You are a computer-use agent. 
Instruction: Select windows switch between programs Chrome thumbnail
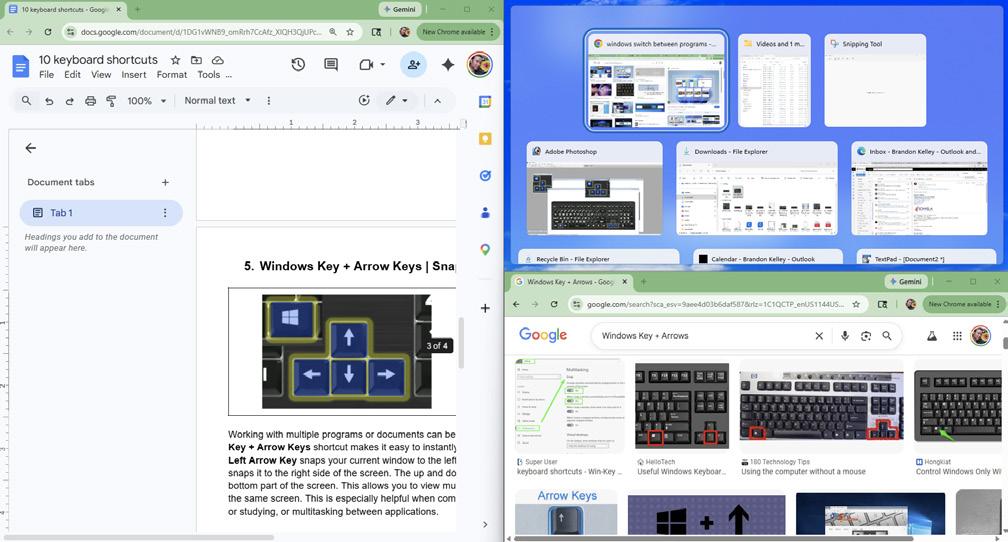click(656, 80)
